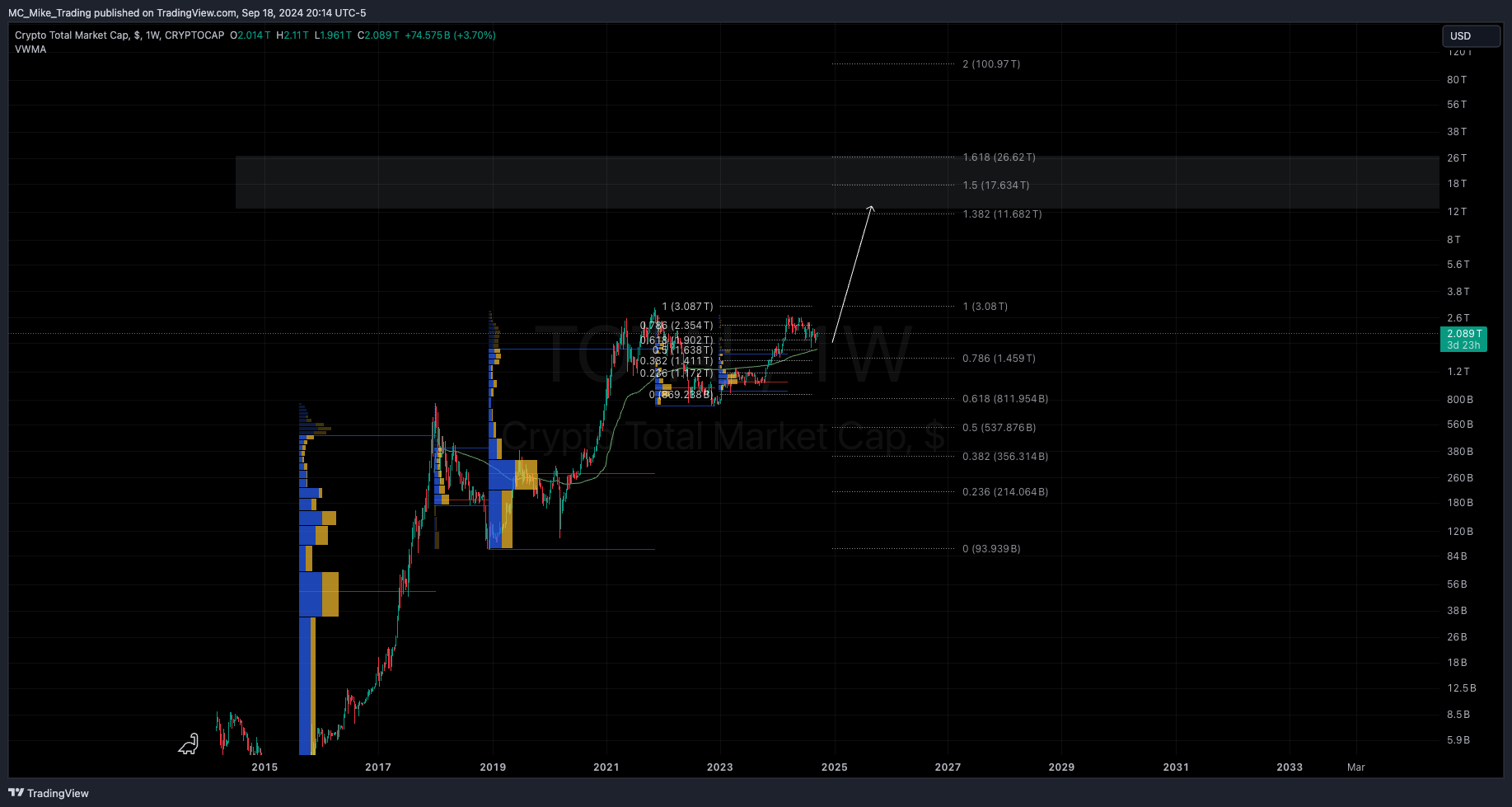
Task: Click the 2021 label on the time axis
Action: [606, 767]
